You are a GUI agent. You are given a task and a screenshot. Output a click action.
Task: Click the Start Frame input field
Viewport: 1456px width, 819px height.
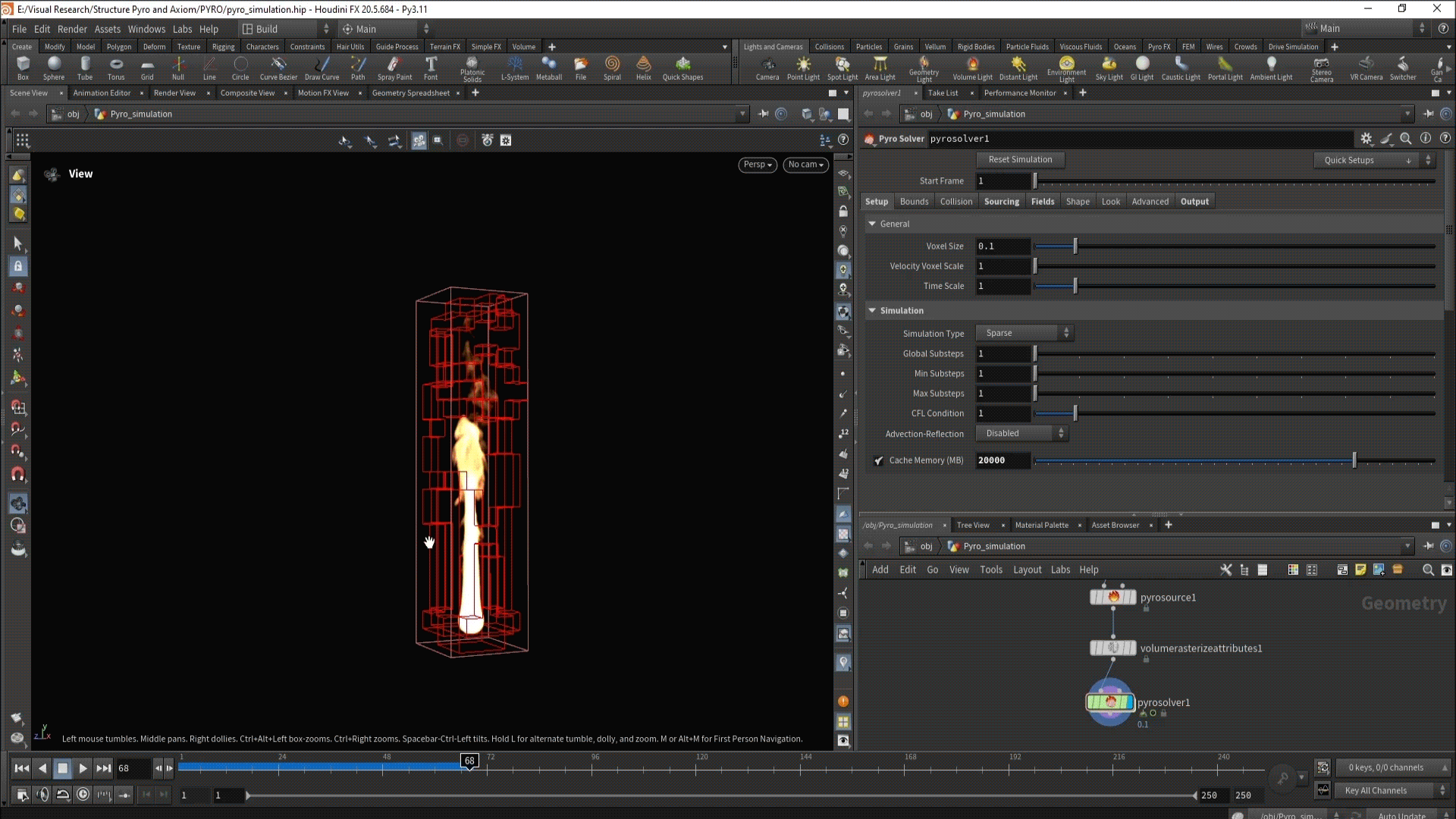1003,181
